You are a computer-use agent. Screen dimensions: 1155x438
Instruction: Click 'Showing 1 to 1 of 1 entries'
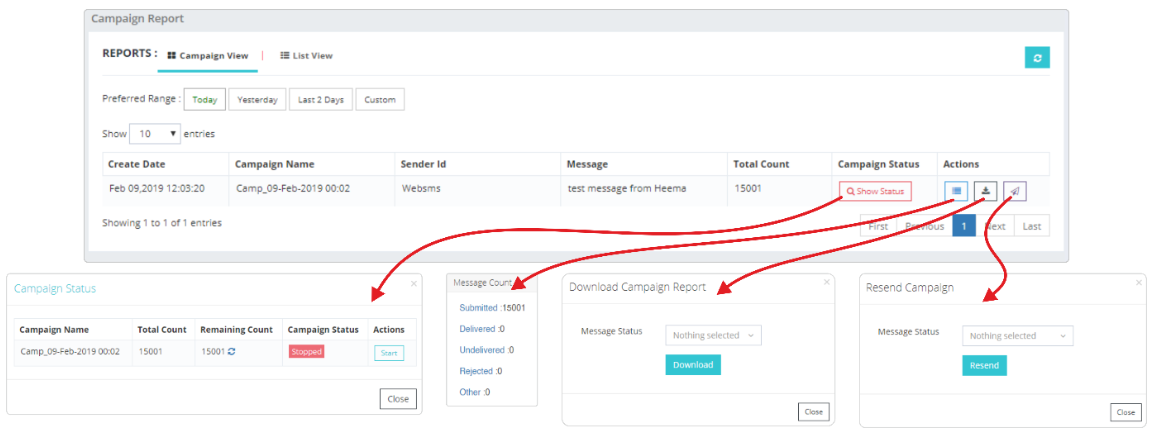162,222
